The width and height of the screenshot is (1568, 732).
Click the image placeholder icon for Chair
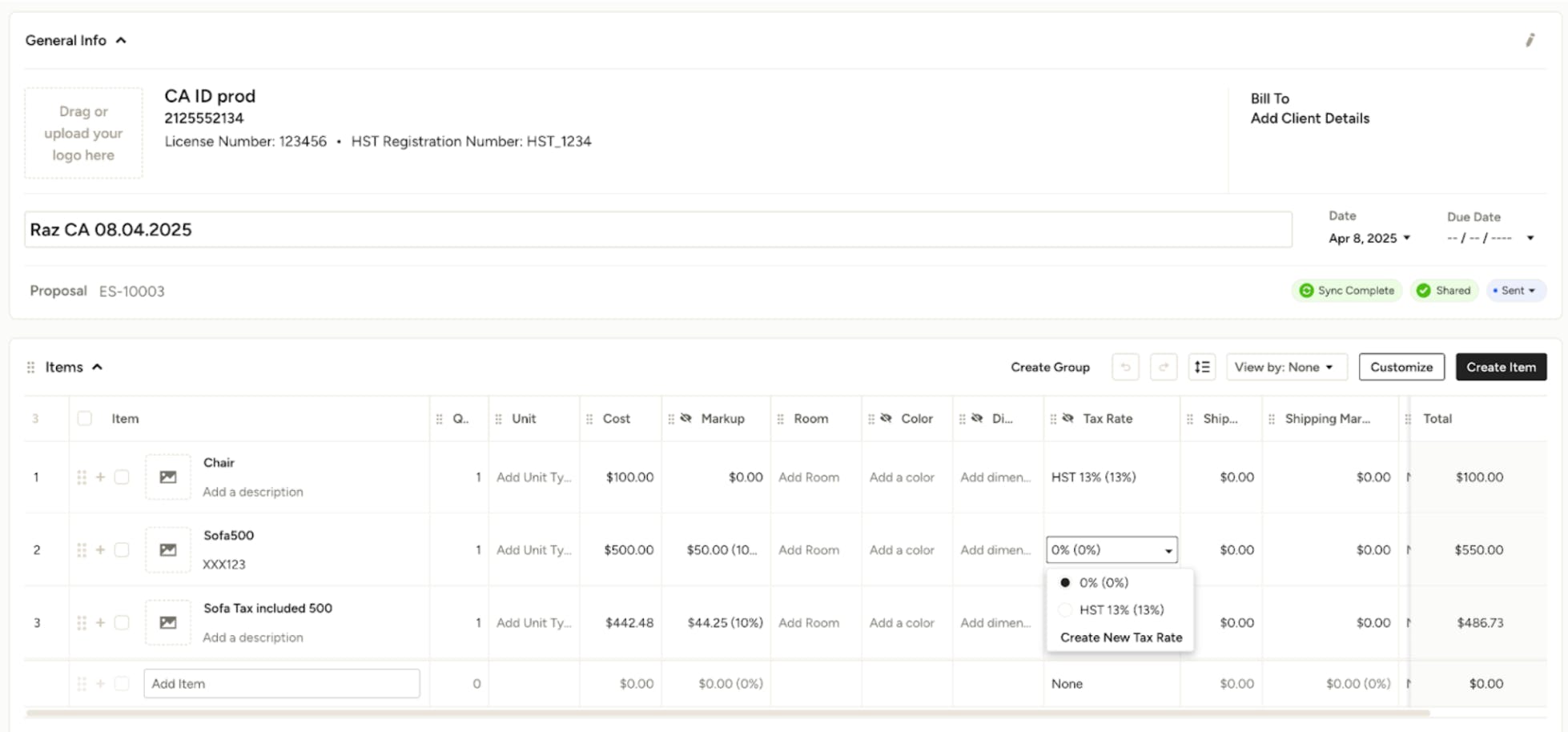(x=167, y=477)
